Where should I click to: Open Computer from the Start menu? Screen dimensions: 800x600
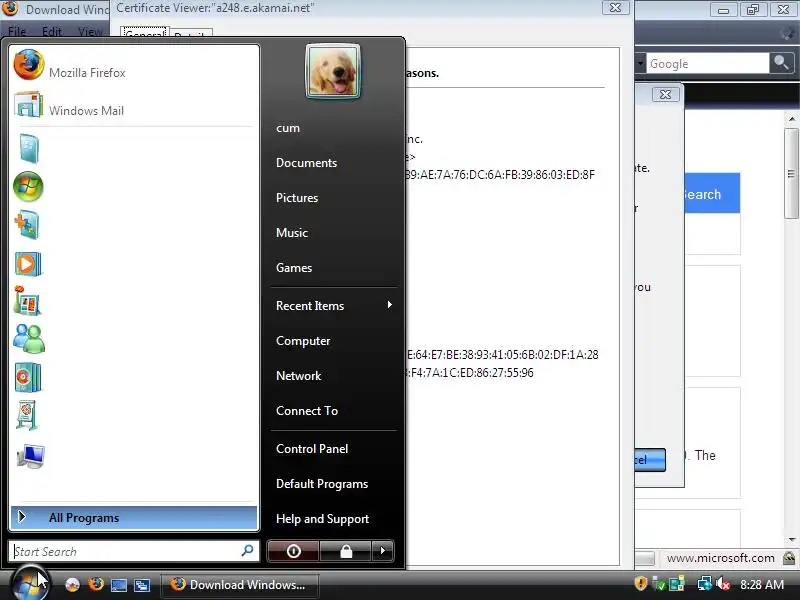pyautogui.click(x=303, y=341)
